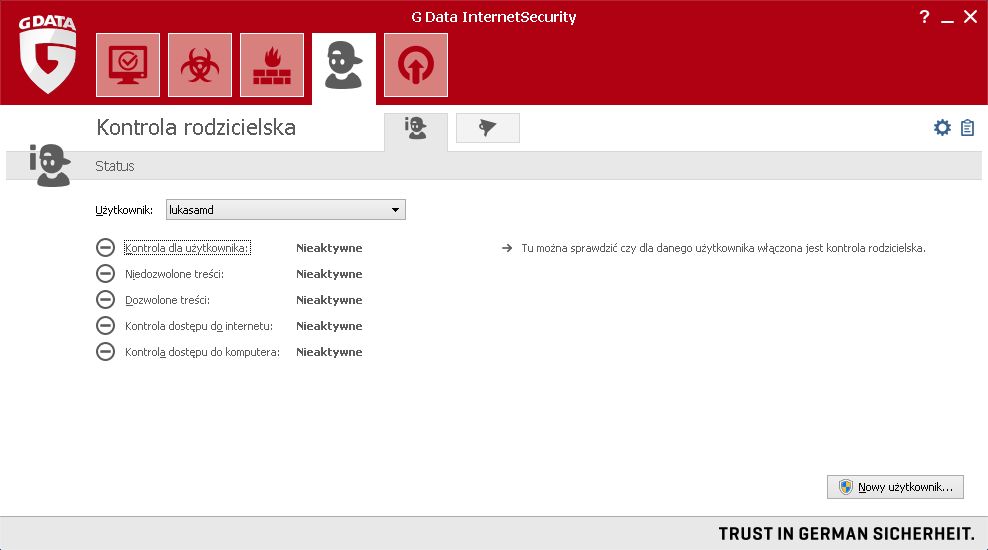Toggle status icon for Kontrola dostępu do komputera

105,351
